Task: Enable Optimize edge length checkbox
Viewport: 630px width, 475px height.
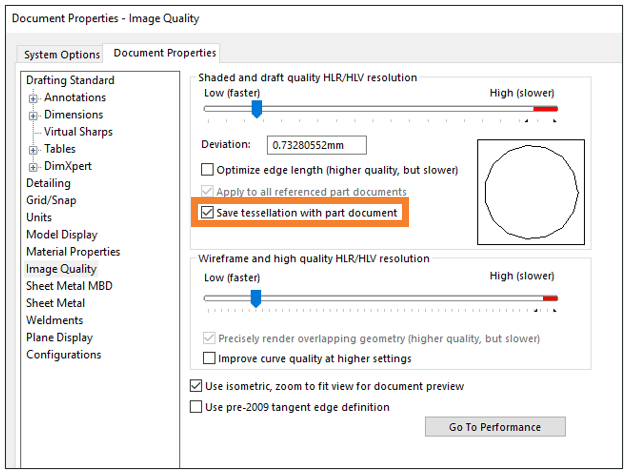Action: [207, 170]
